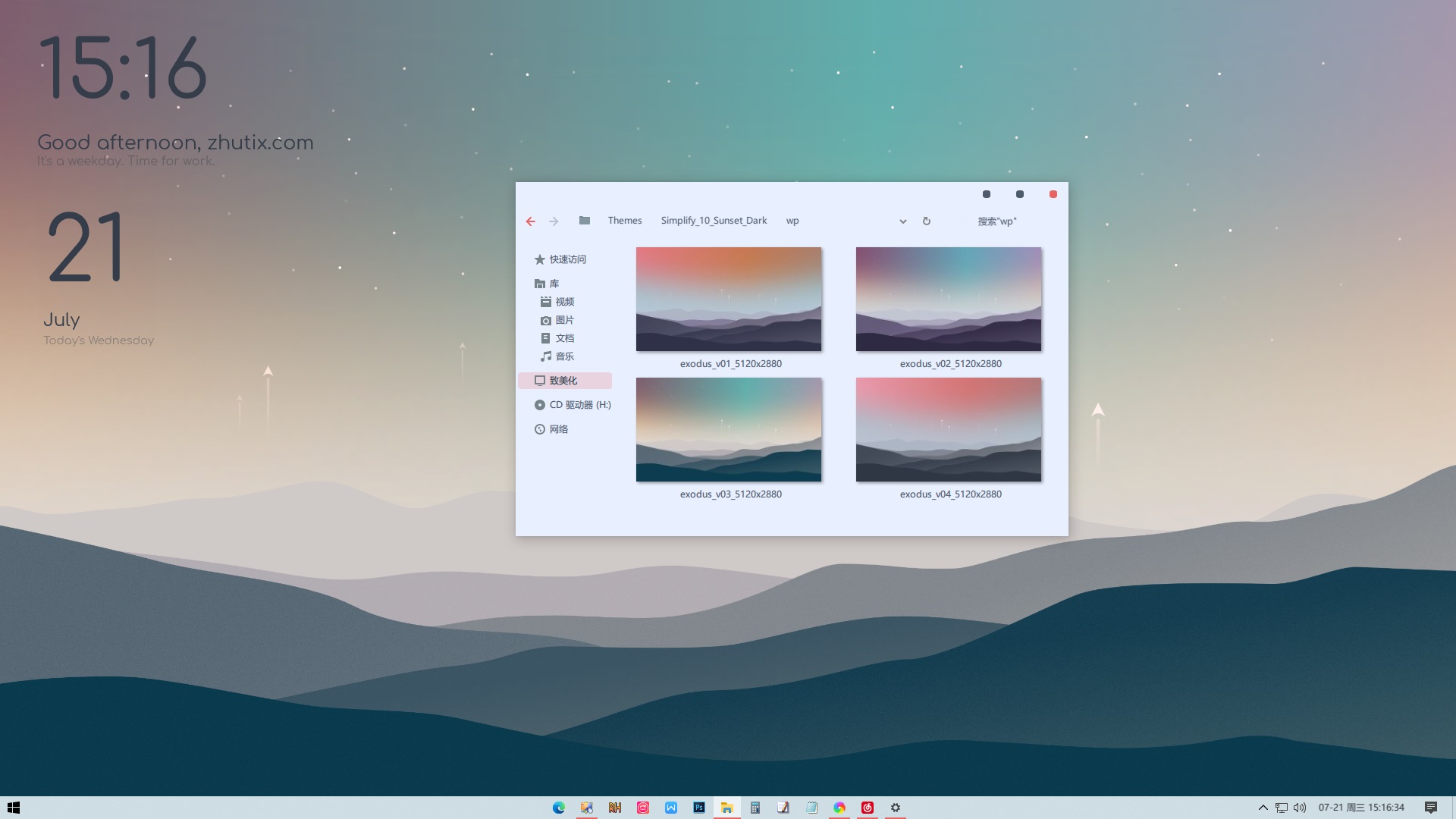The width and height of the screenshot is (1456, 819).
Task: Click the camera icon beside 图片
Action: 545,320
